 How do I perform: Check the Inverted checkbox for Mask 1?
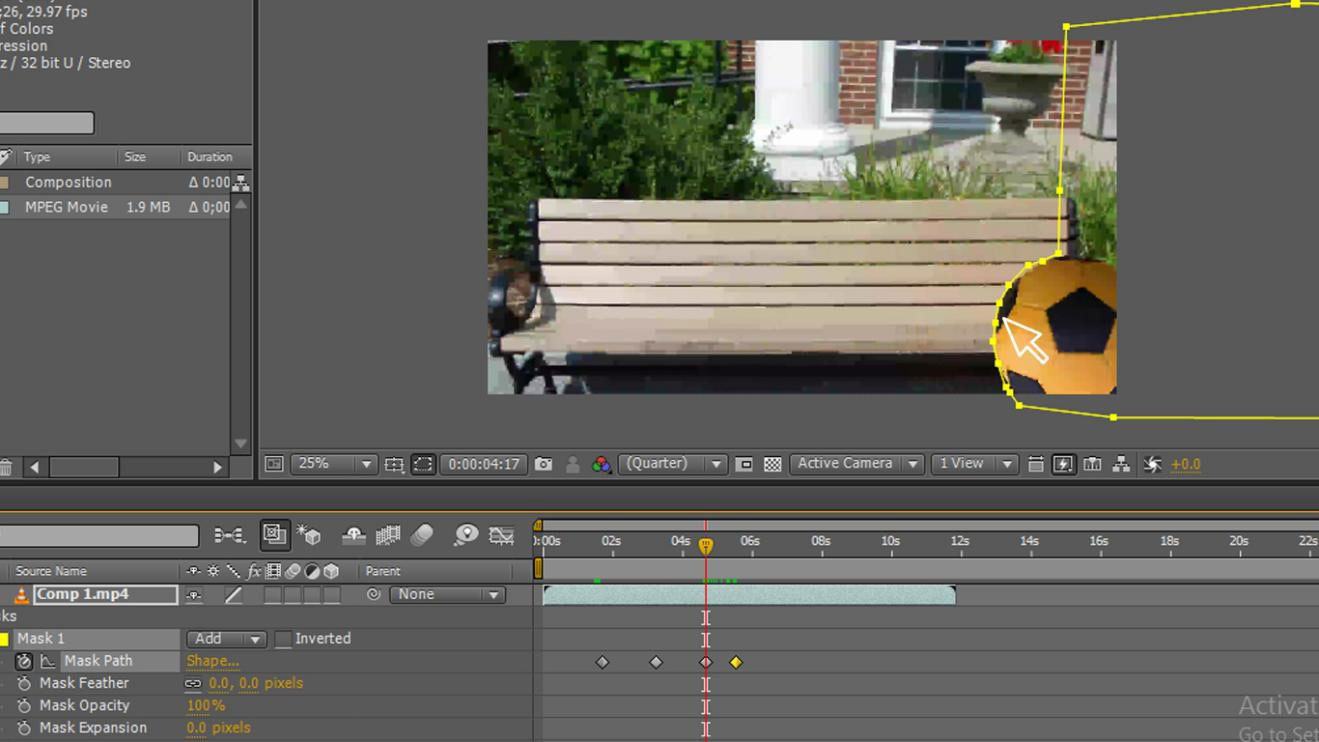click(284, 639)
